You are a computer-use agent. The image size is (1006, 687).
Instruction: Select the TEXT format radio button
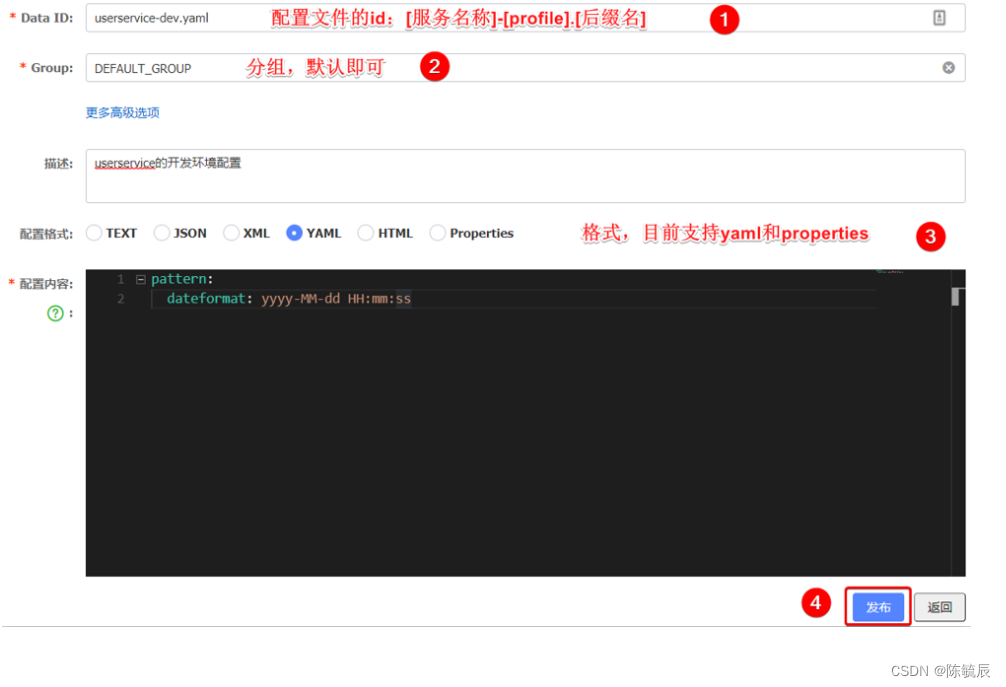[94, 233]
